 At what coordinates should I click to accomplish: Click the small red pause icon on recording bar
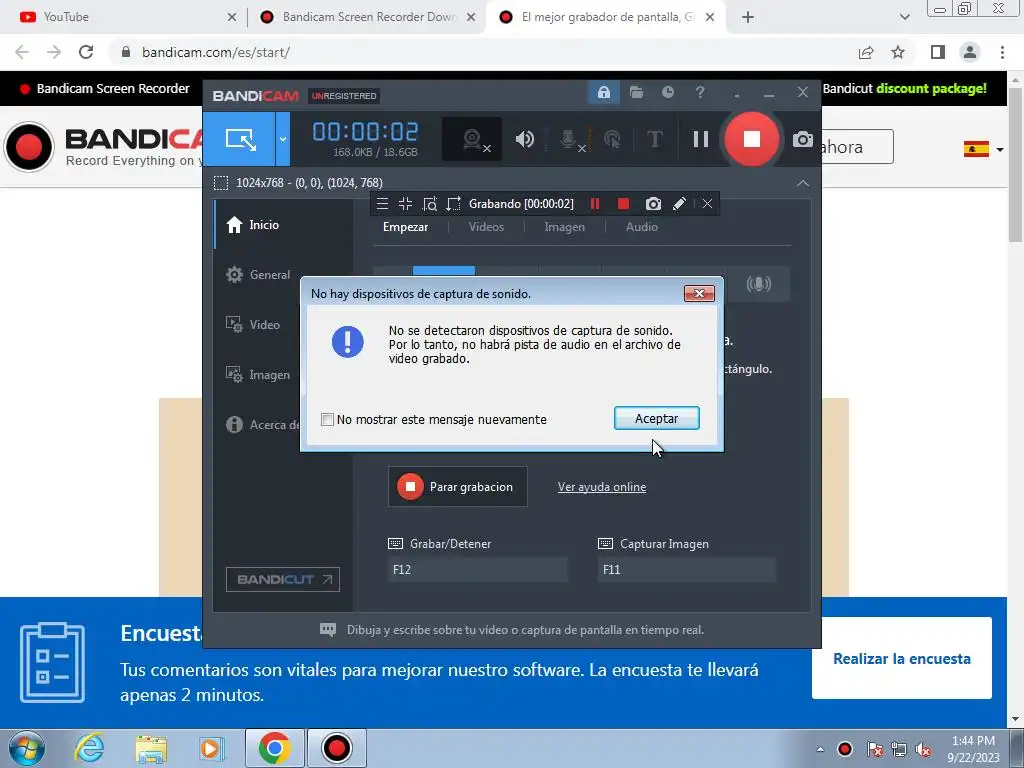(x=595, y=204)
